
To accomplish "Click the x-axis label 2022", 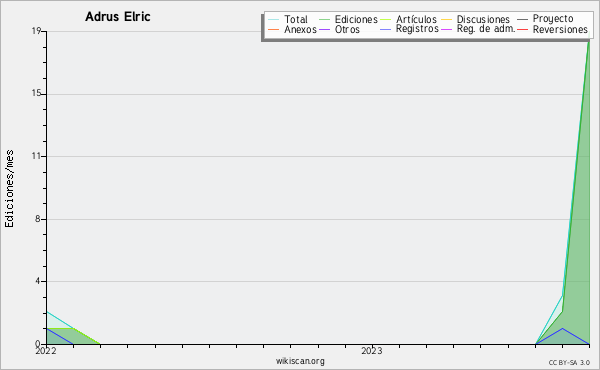I will coord(46,351).
